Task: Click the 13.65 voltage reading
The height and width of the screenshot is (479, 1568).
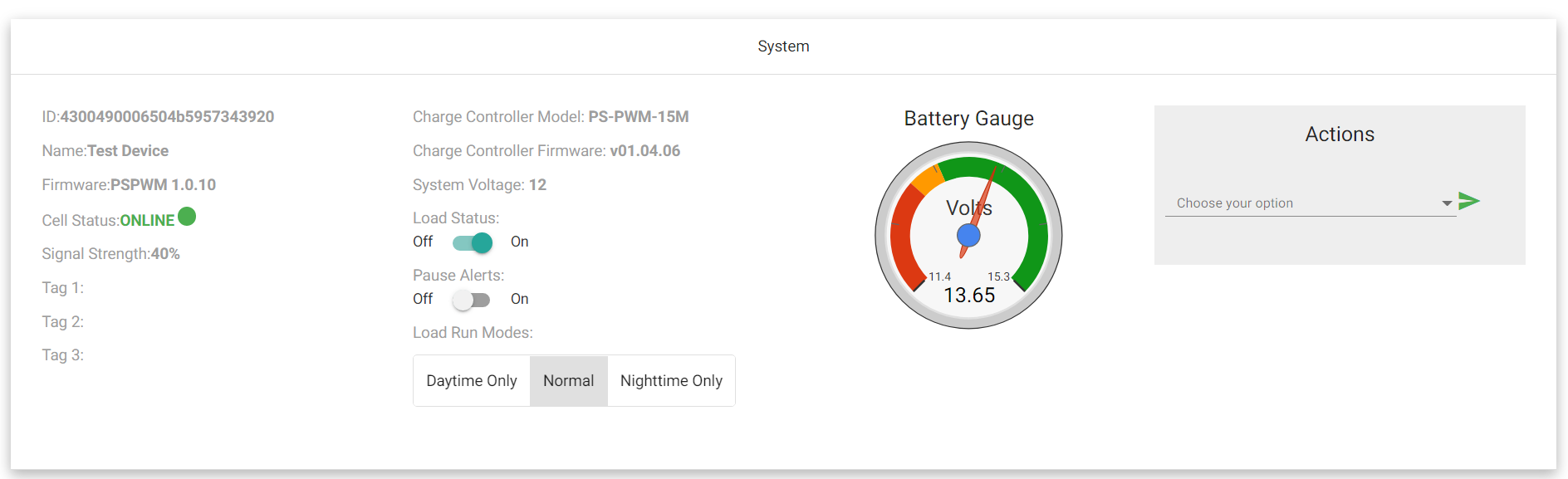Action: pyautogui.click(x=969, y=296)
